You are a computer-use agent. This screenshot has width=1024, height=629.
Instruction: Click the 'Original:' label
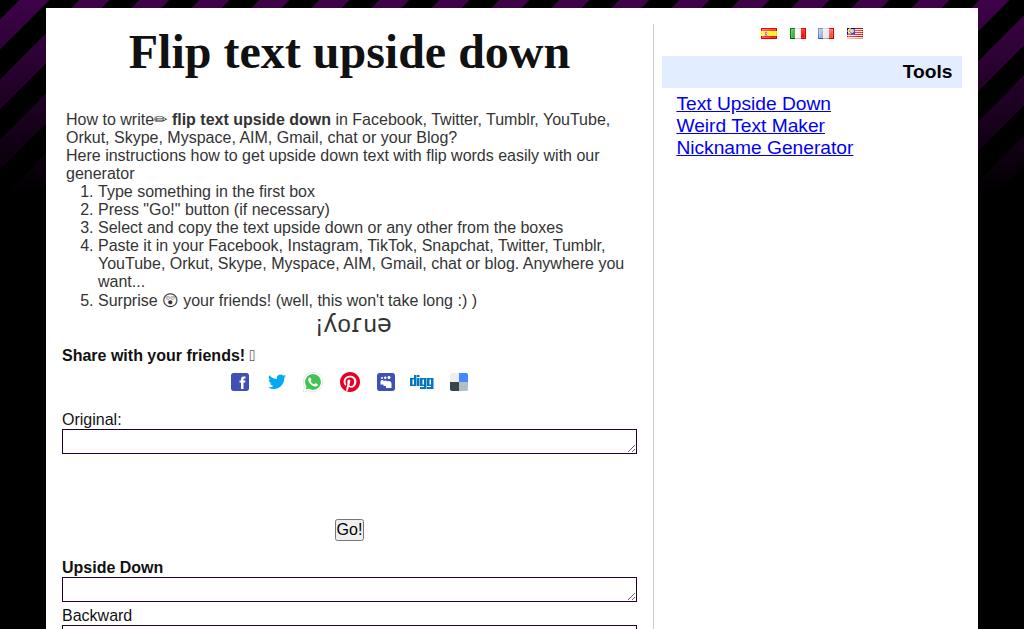pos(92,419)
